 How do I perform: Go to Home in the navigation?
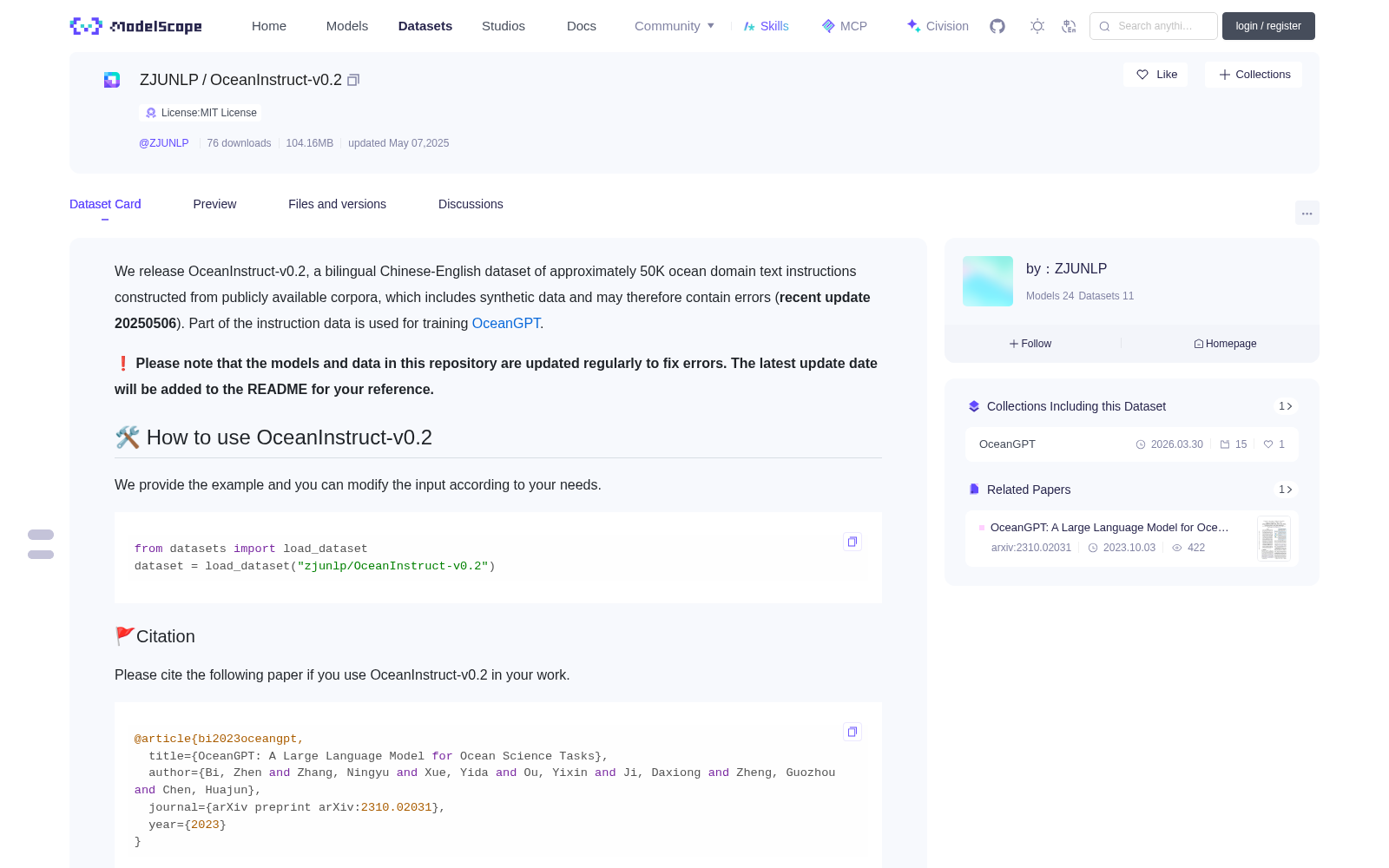pos(269,26)
